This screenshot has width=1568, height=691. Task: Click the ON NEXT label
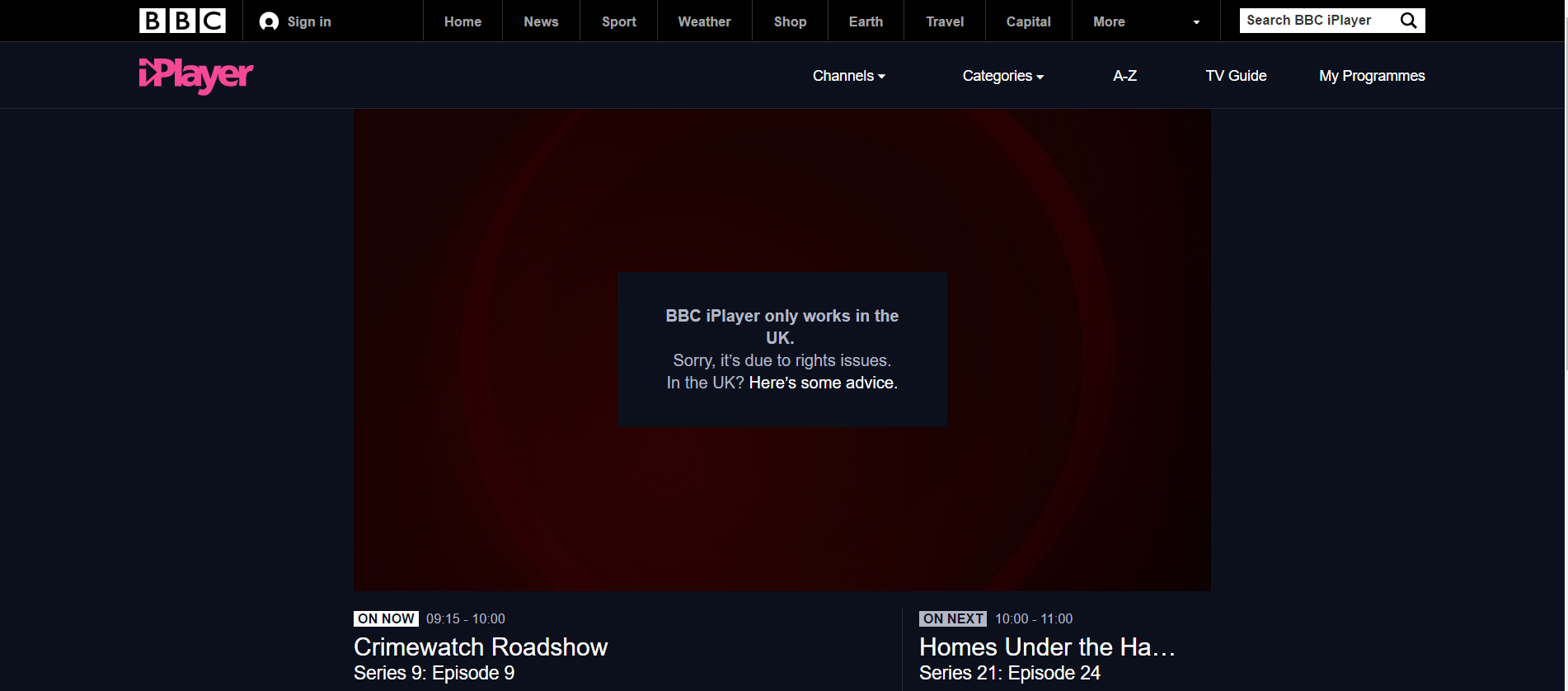pyautogui.click(x=953, y=618)
